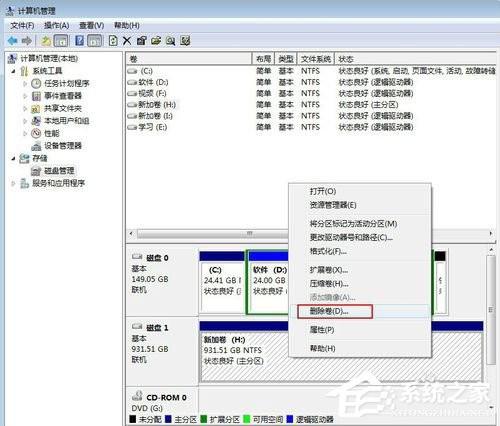Select the 新加卷 (I:) volume row
Viewport: 500px width, 426px height.
(x=311, y=116)
